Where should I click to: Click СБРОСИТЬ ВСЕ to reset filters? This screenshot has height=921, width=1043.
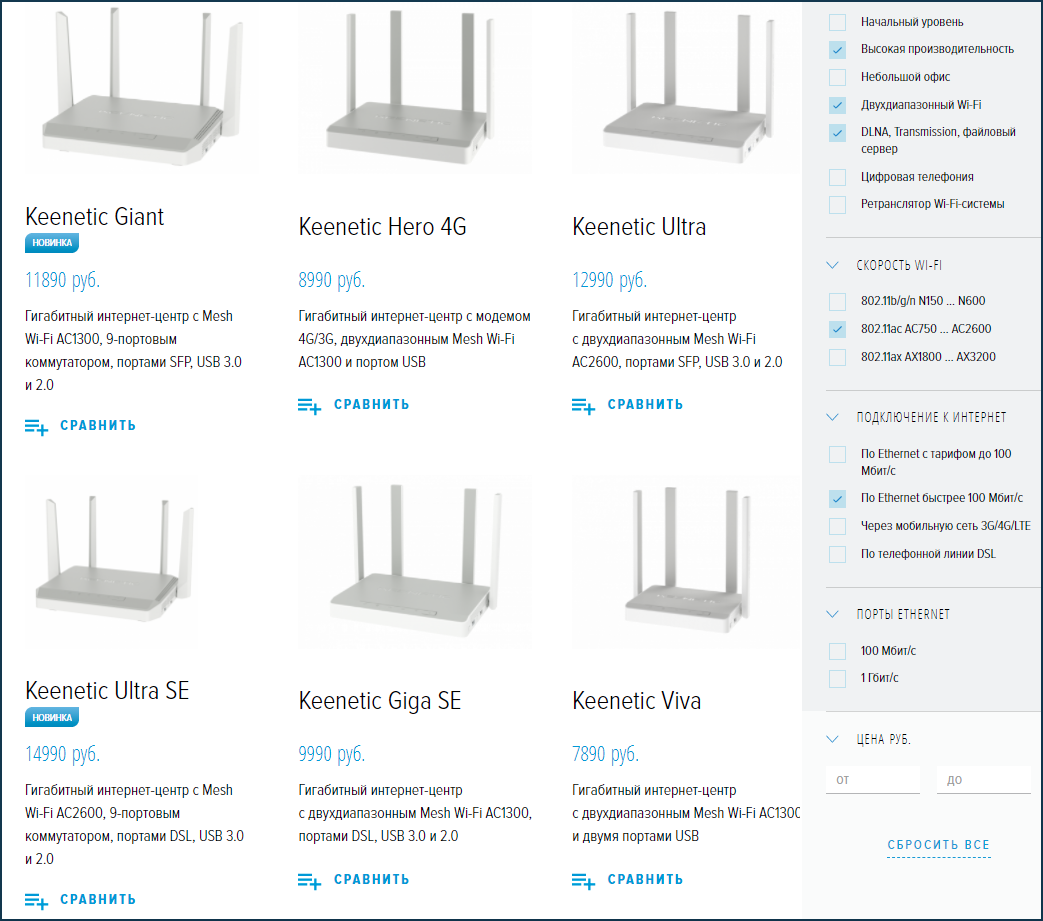pos(938,845)
